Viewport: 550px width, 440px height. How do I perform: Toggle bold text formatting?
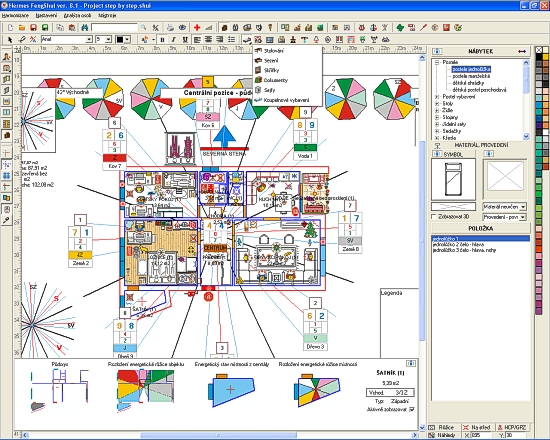point(162,39)
